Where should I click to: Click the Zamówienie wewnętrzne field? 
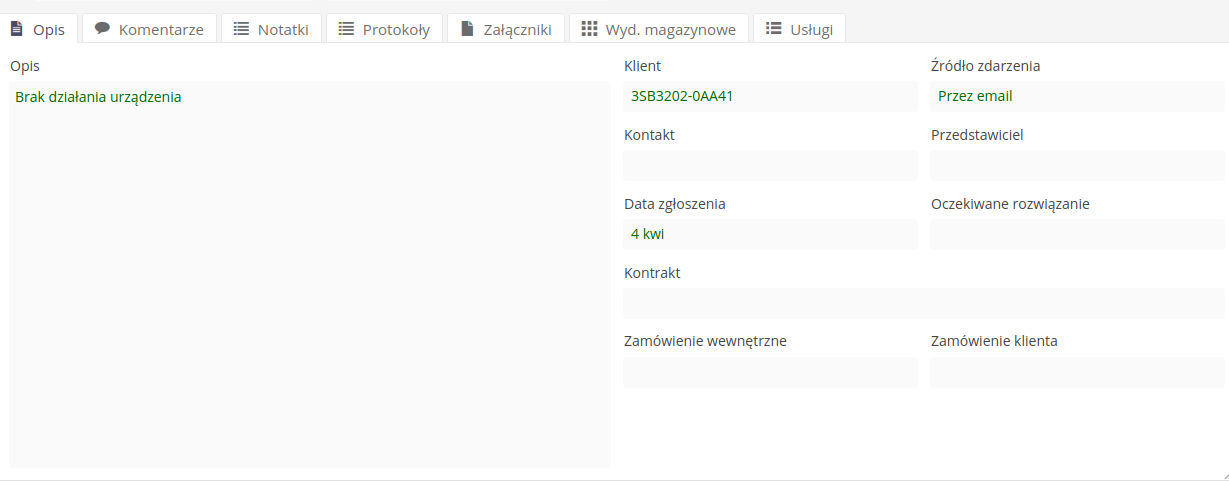tap(770, 372)
